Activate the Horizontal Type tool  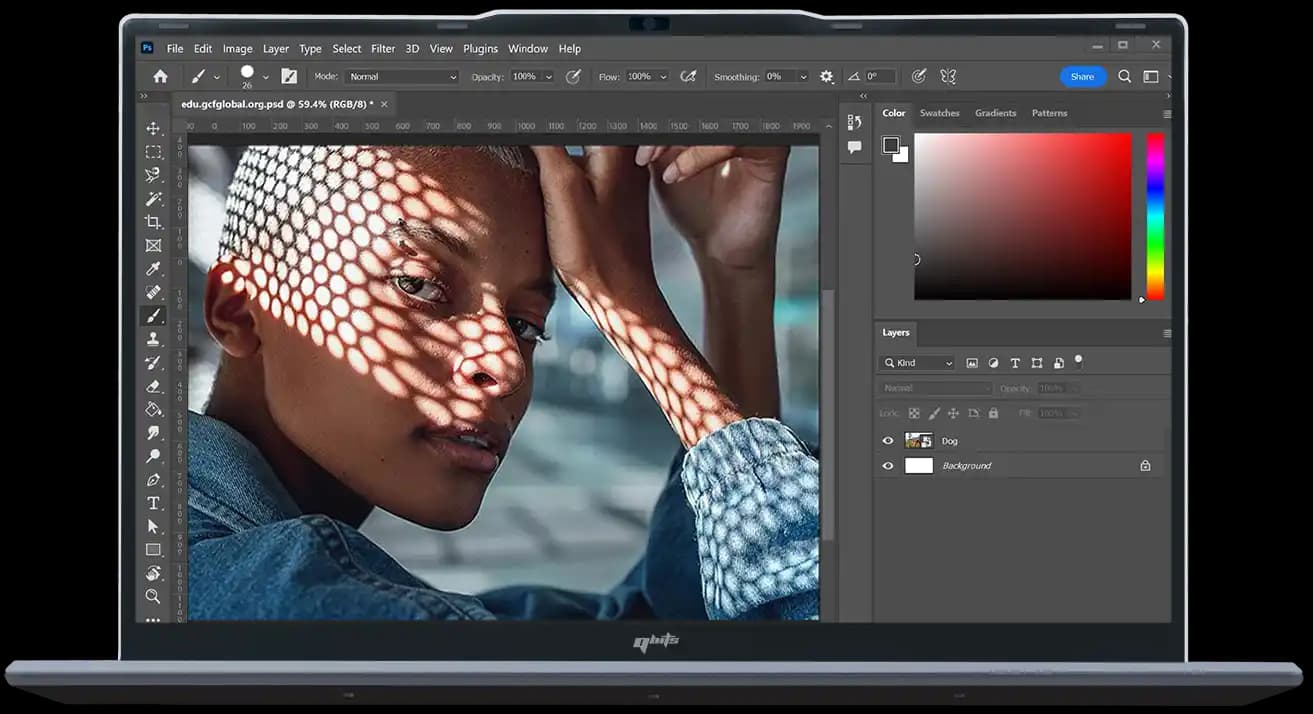(153, 503)
